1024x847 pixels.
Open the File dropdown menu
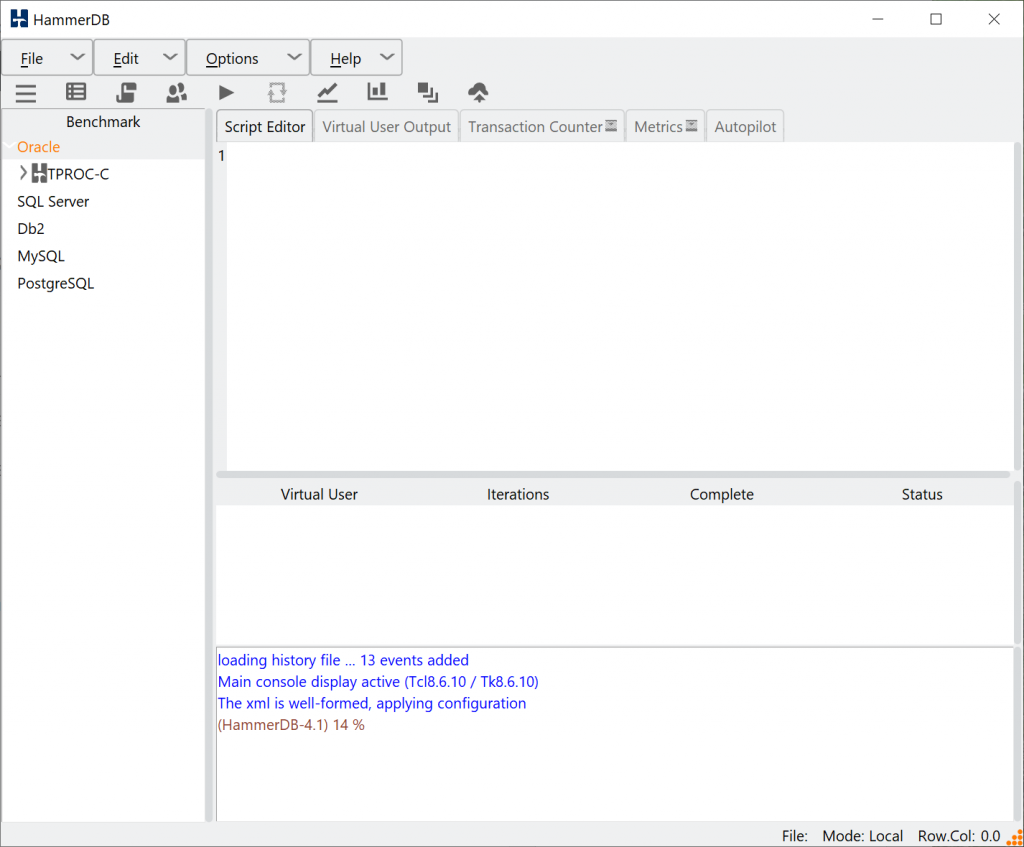pos(47,58)
